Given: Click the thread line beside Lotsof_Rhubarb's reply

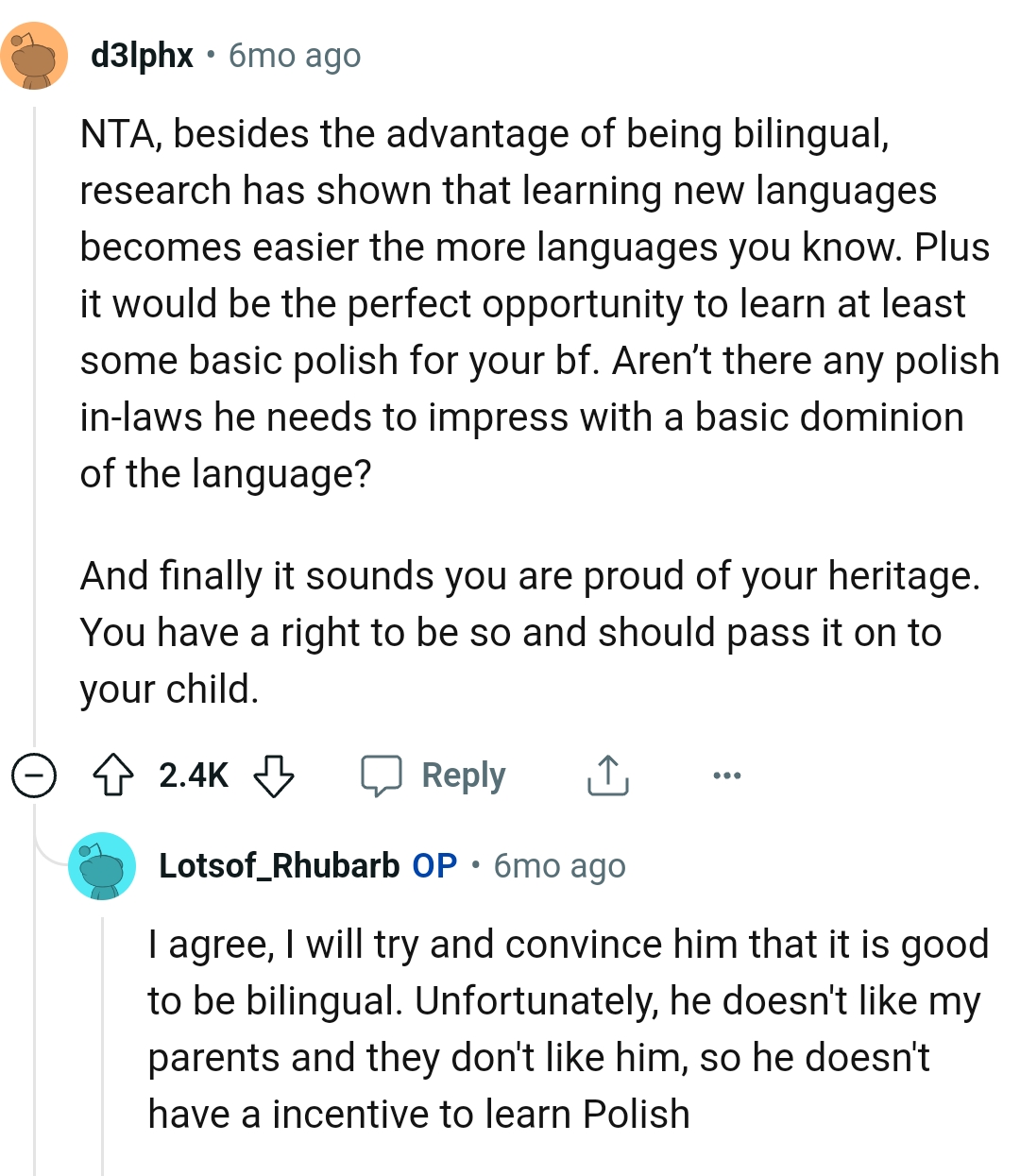Looking at the screenshot, I should point(103,1039).
